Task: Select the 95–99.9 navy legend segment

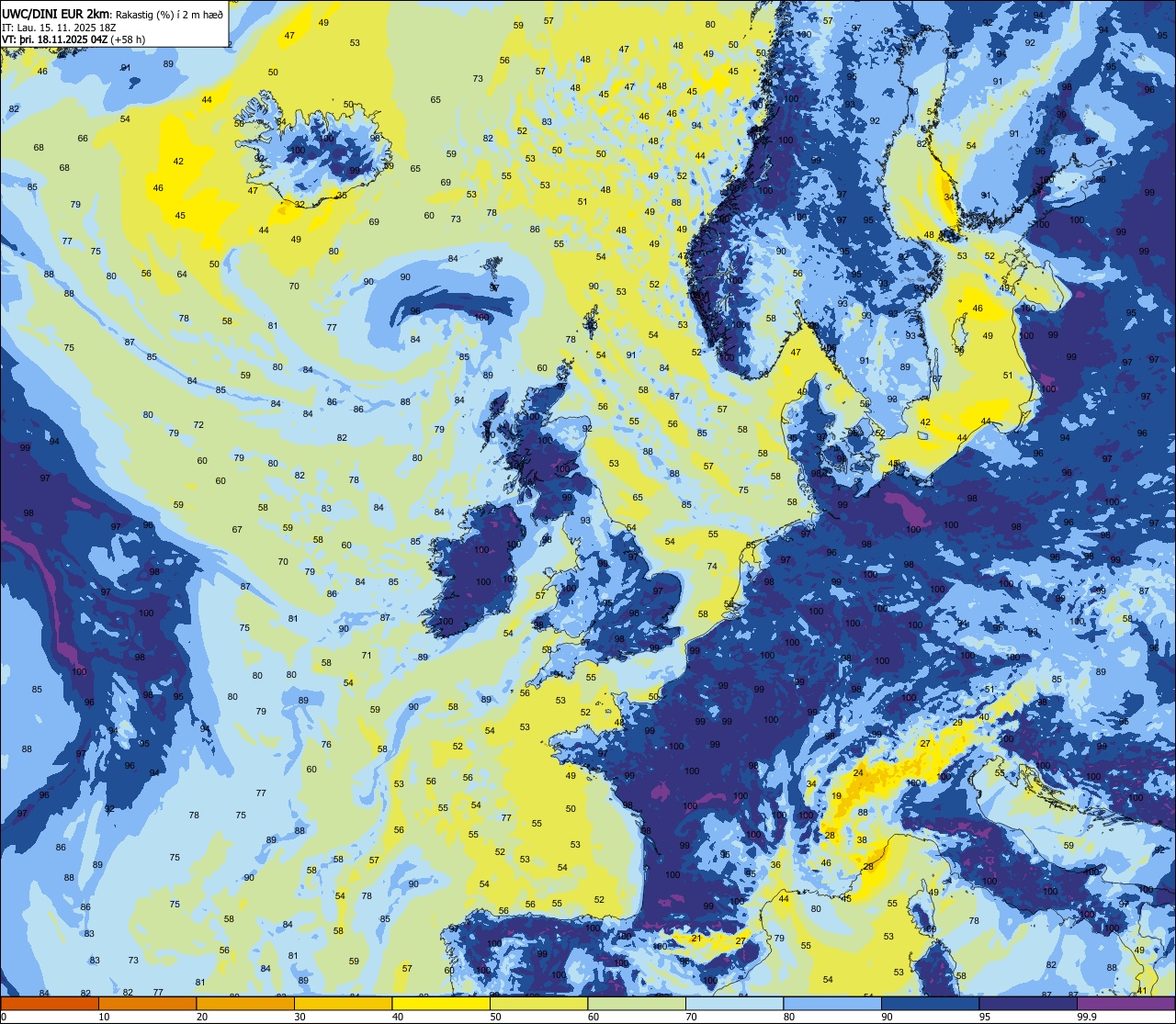Action: click(x=1028, y=1004)
